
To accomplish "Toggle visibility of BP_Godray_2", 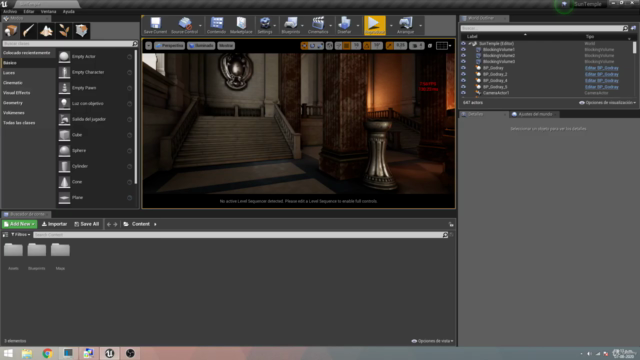I will pos(463,74).
